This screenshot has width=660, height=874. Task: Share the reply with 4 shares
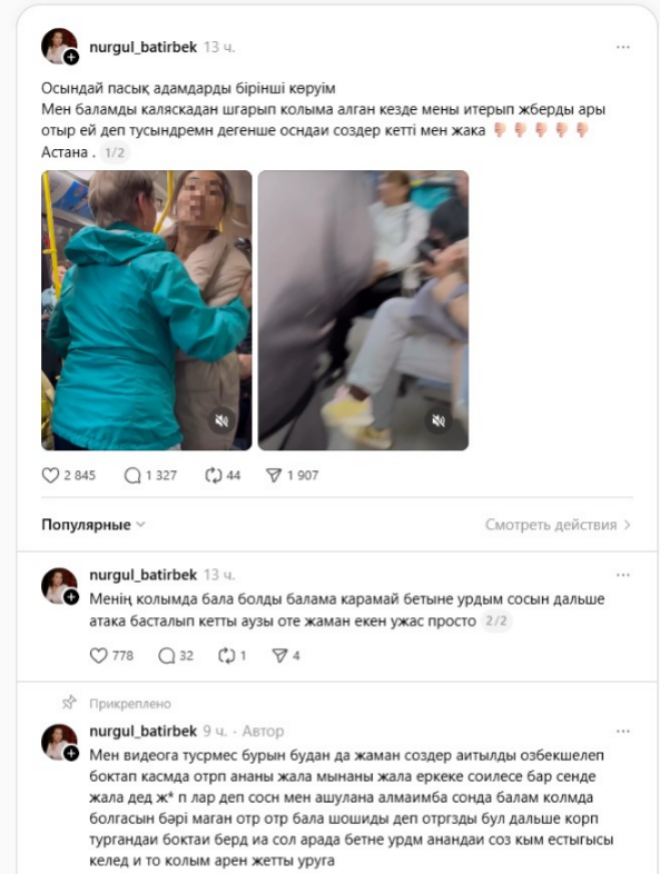click(280, 656)
